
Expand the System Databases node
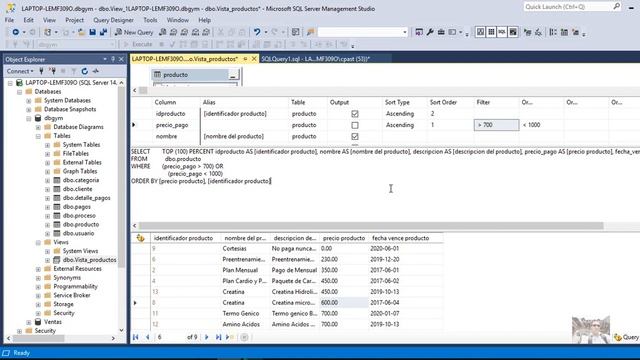coord(29,100)
